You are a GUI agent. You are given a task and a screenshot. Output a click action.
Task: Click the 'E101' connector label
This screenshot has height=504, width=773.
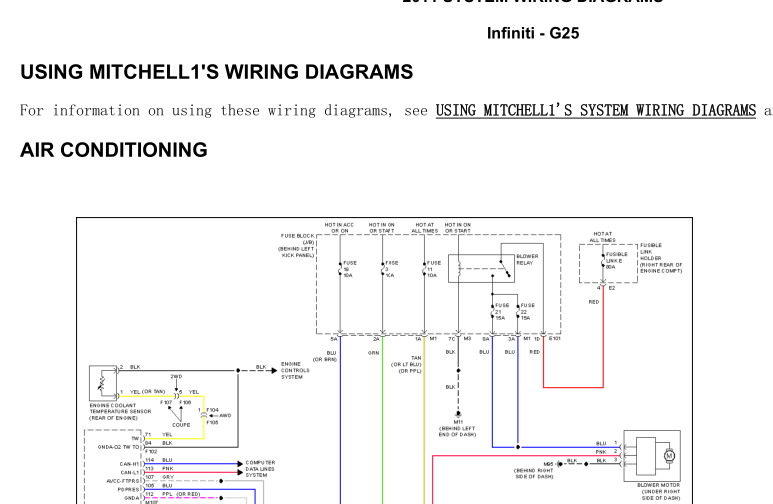(555, 338)
